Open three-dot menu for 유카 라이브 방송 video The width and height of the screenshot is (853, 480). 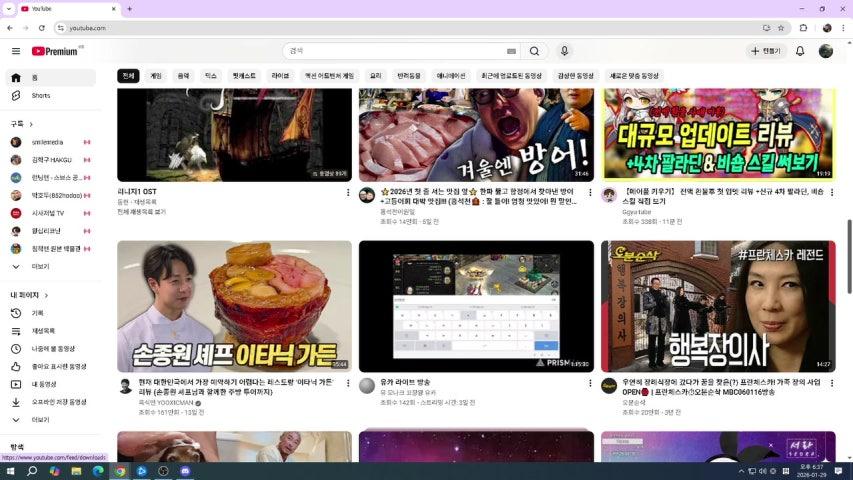(x=590, y=383)
